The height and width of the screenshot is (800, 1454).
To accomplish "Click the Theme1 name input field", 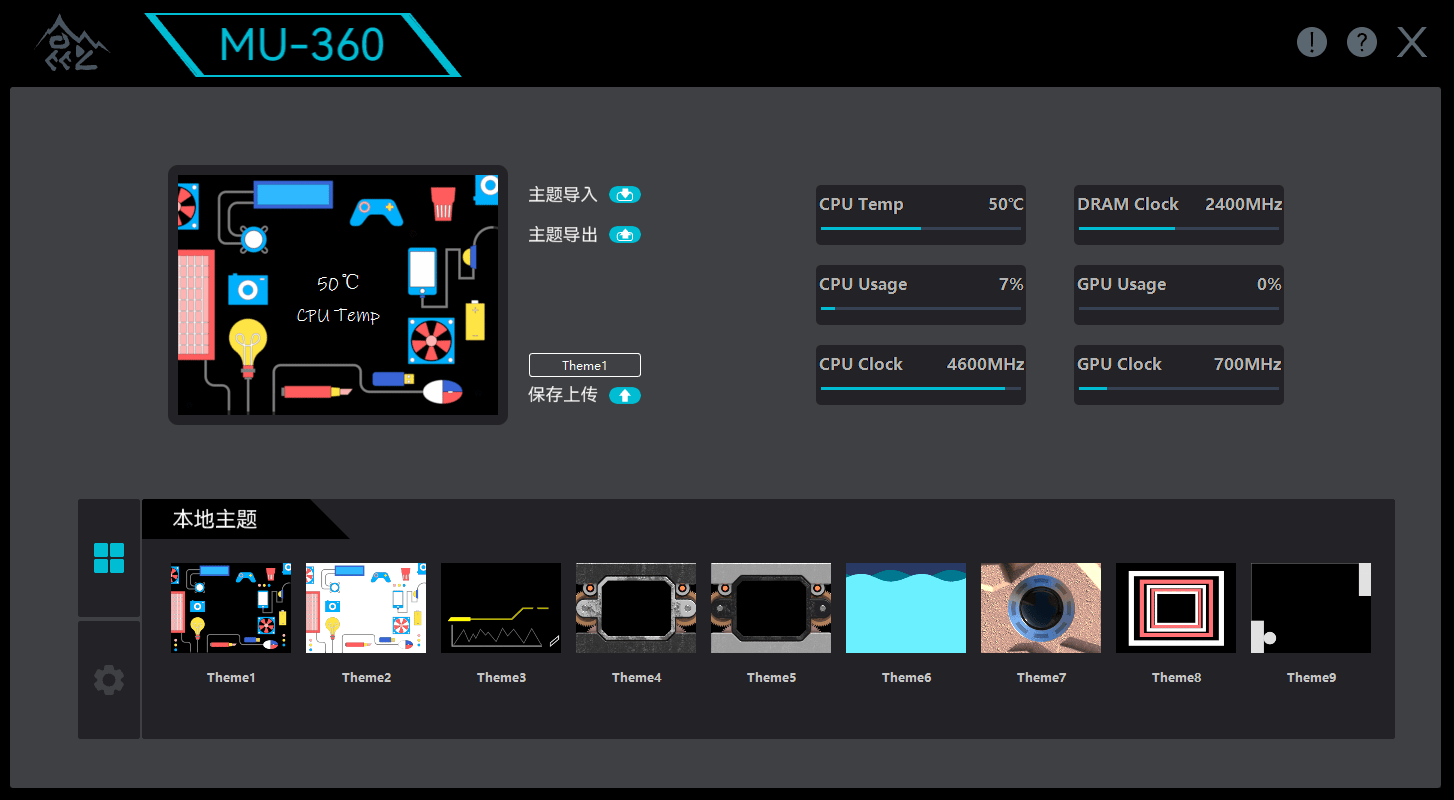I will 585,365.
